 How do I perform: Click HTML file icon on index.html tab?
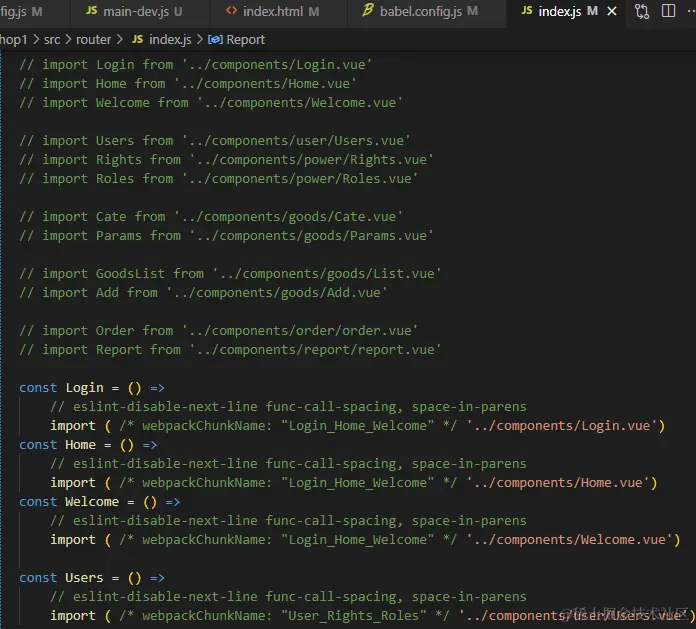pos(231,10)
